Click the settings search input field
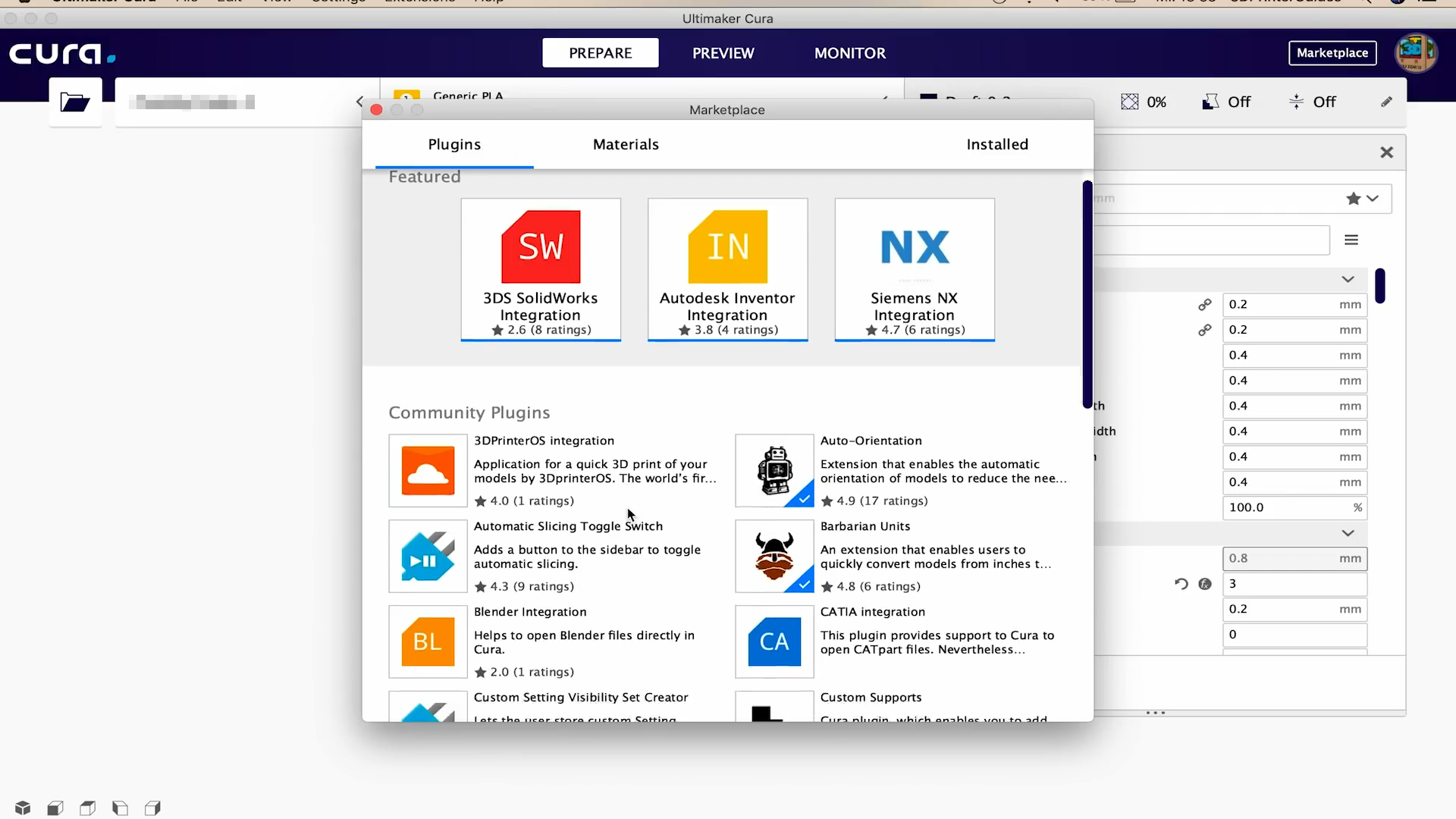 tap(1212, 240)
